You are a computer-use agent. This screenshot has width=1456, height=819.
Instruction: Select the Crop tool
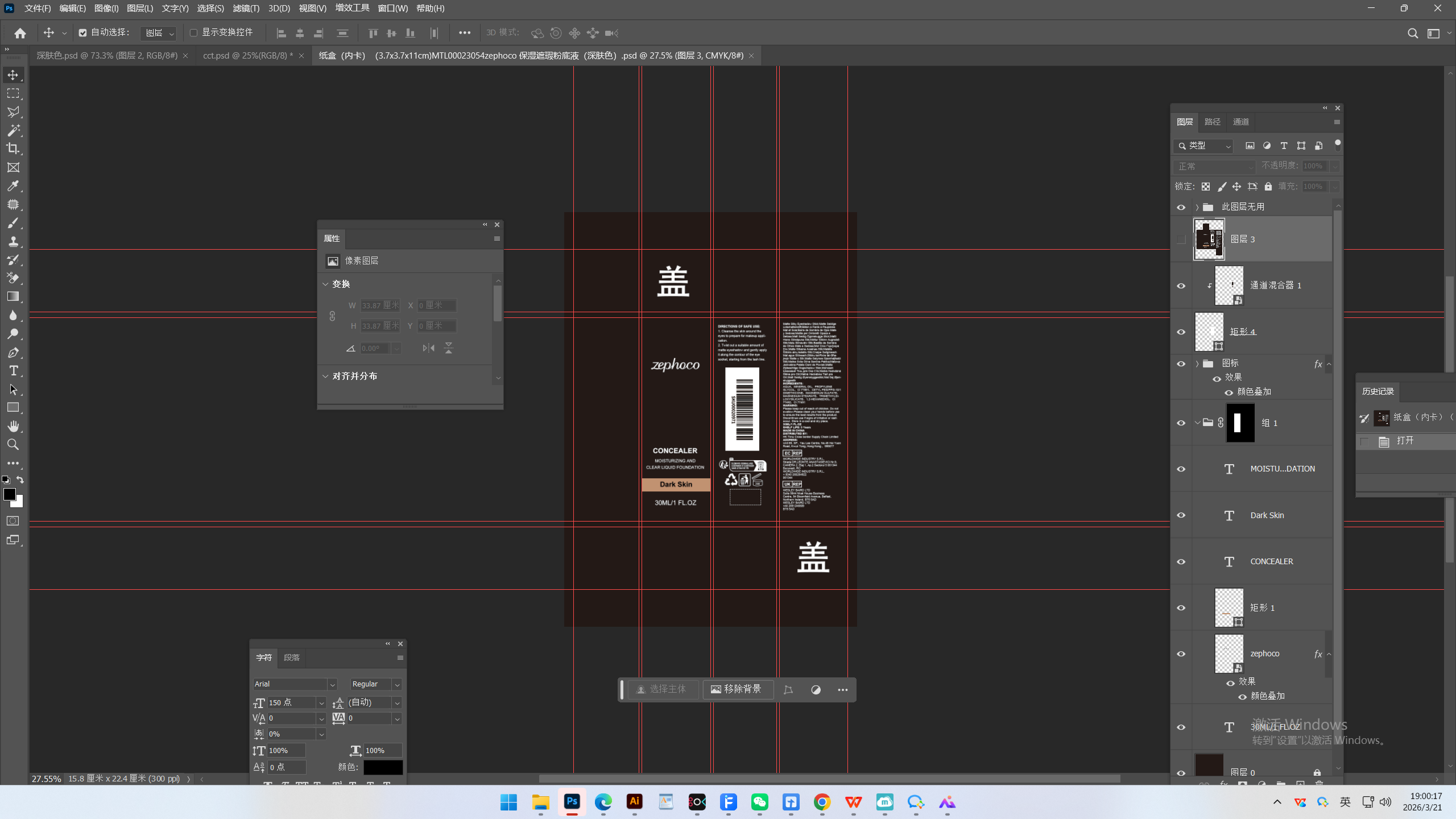point(13,149)
